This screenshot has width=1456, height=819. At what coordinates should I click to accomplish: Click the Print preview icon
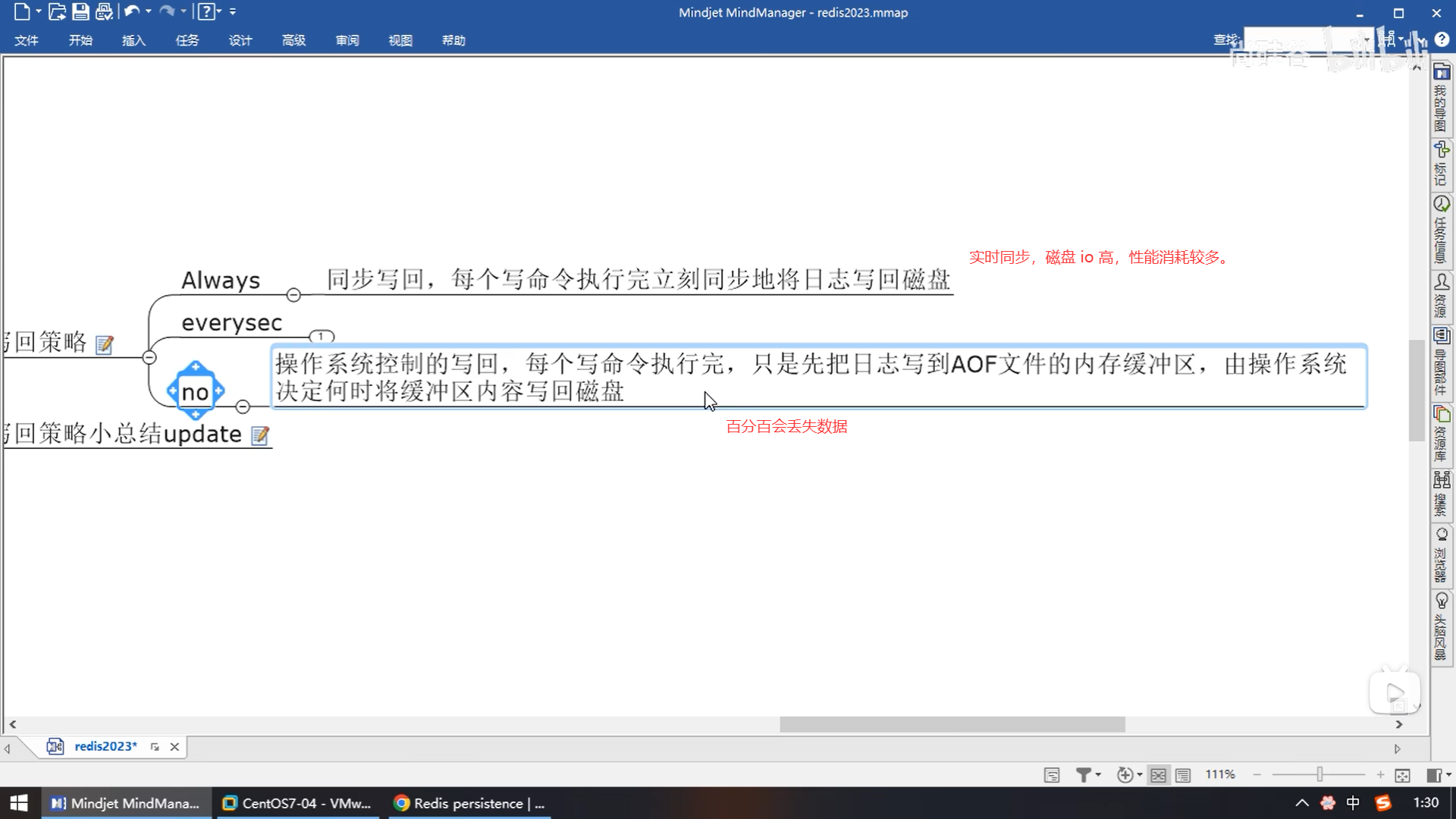pyautogui.click(x=104, y=11)
